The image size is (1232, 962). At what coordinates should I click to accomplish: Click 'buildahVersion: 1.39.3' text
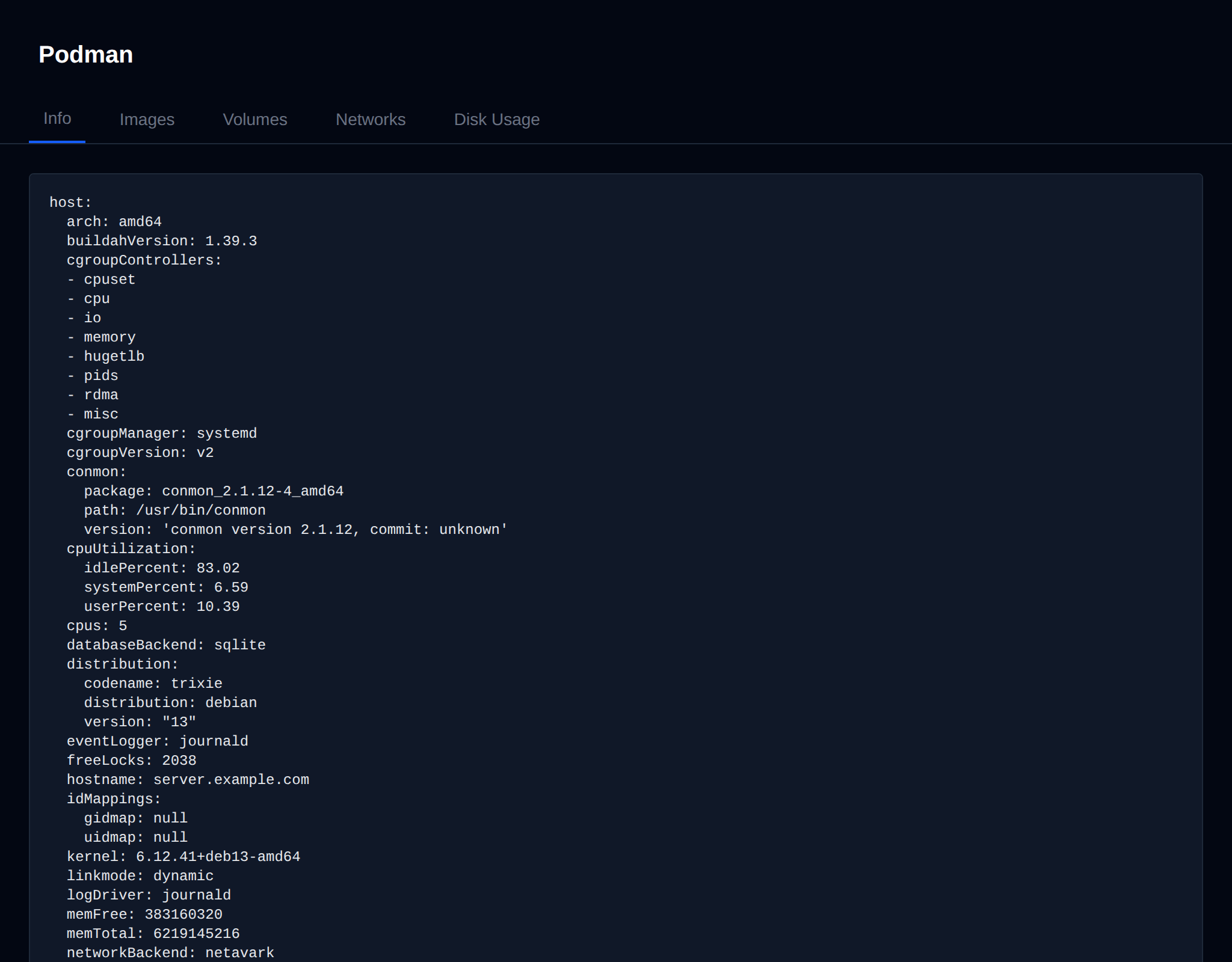click(x=162, y=241)
